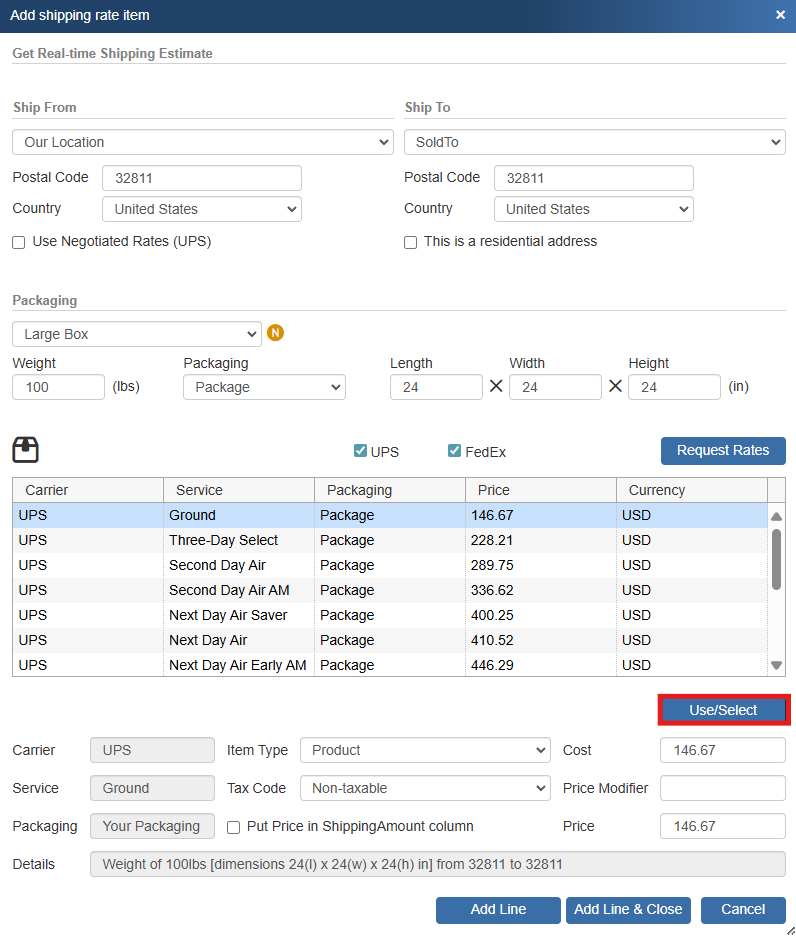Image resolution: width=796 pixels, height=936 pixels.
Task: Click Add Line & Close button
Action: click(x=628, y=909)
